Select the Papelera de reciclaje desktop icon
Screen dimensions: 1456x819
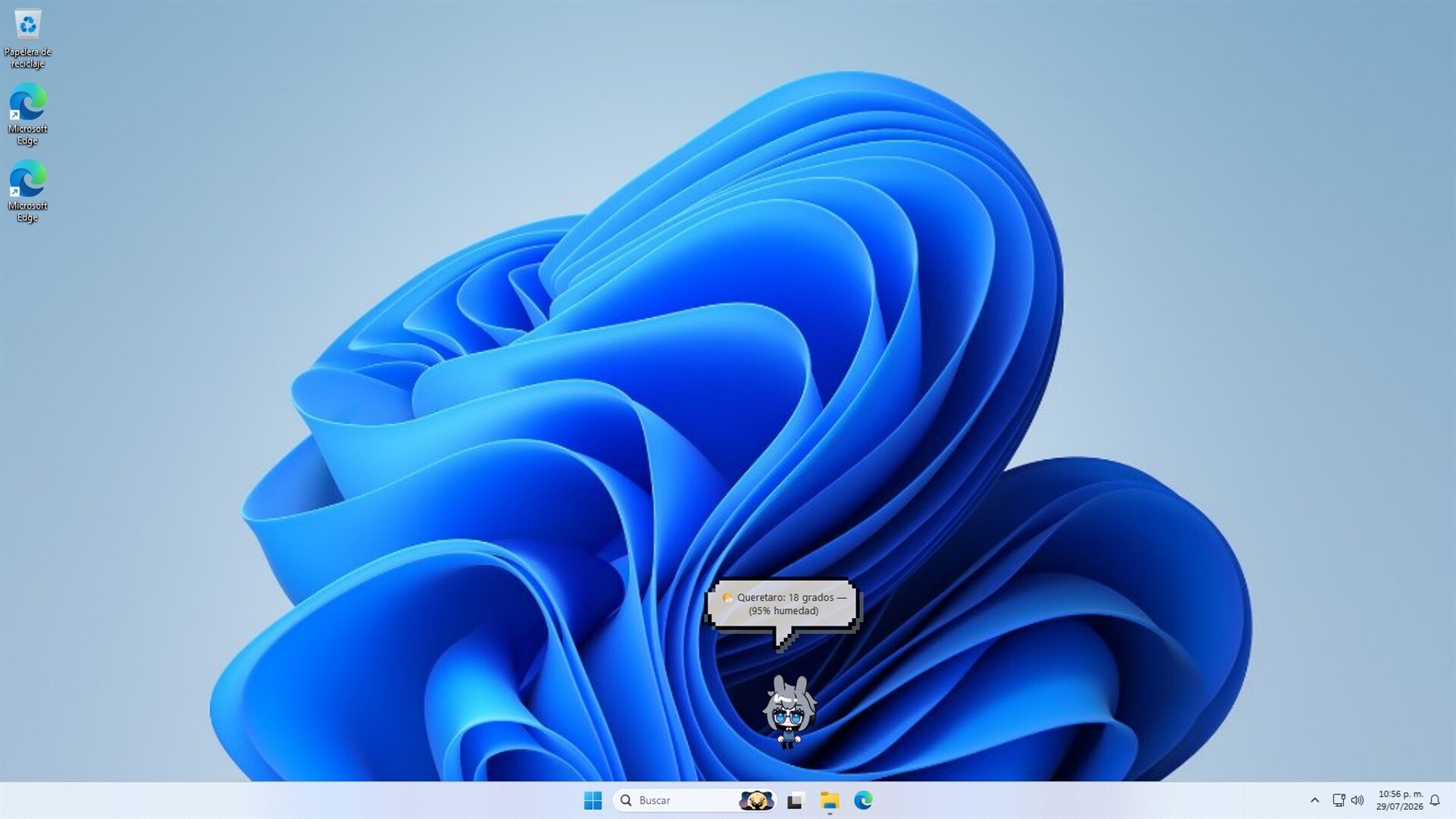click(x=27, y=38)
